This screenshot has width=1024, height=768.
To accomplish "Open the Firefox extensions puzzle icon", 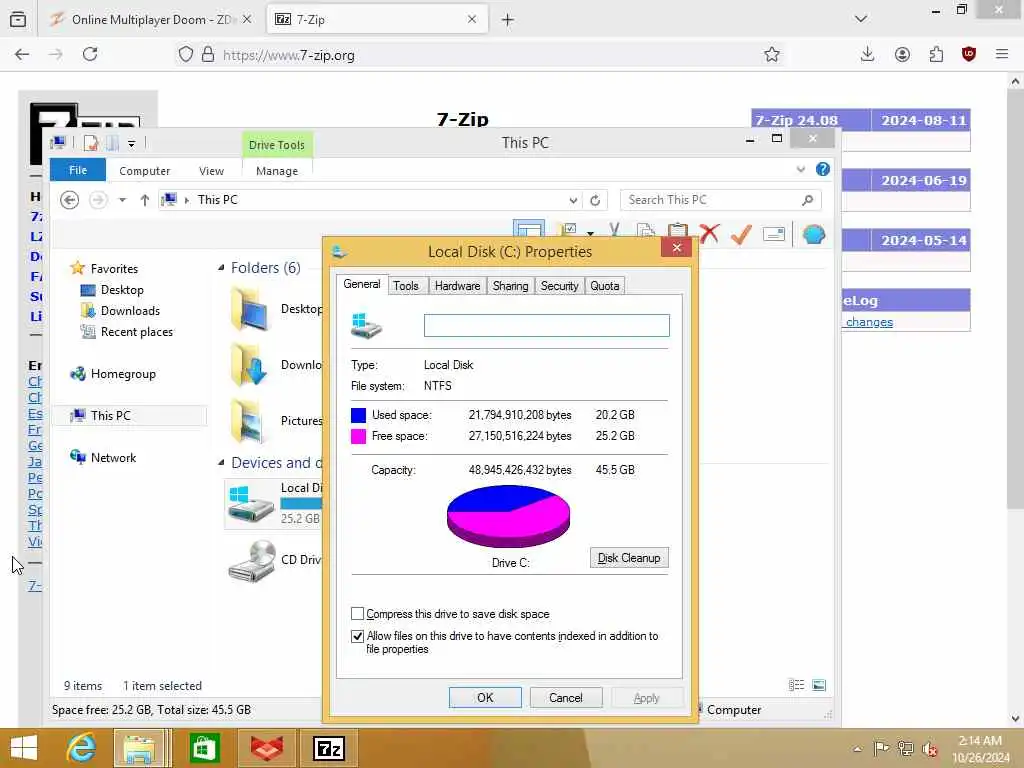I will [936, 55].
